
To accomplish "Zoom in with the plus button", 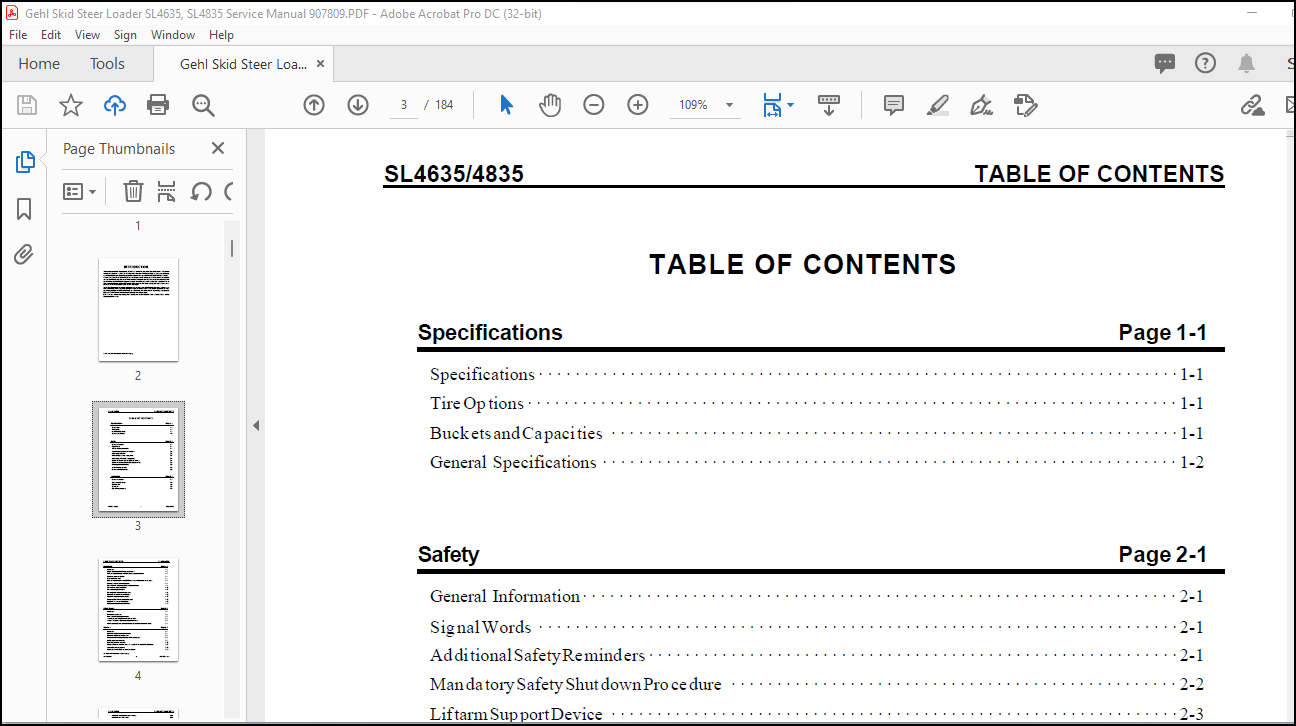I will click(x=638, y=105).
